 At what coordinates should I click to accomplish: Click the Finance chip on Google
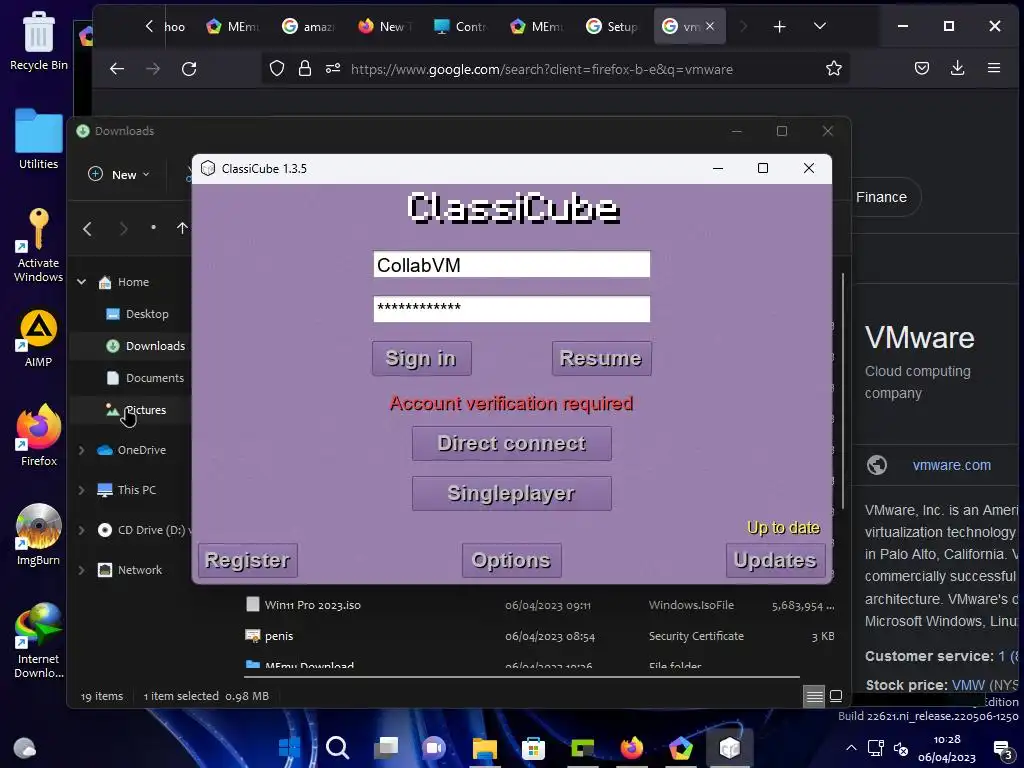pyautogui.click(x=881, y=197)
